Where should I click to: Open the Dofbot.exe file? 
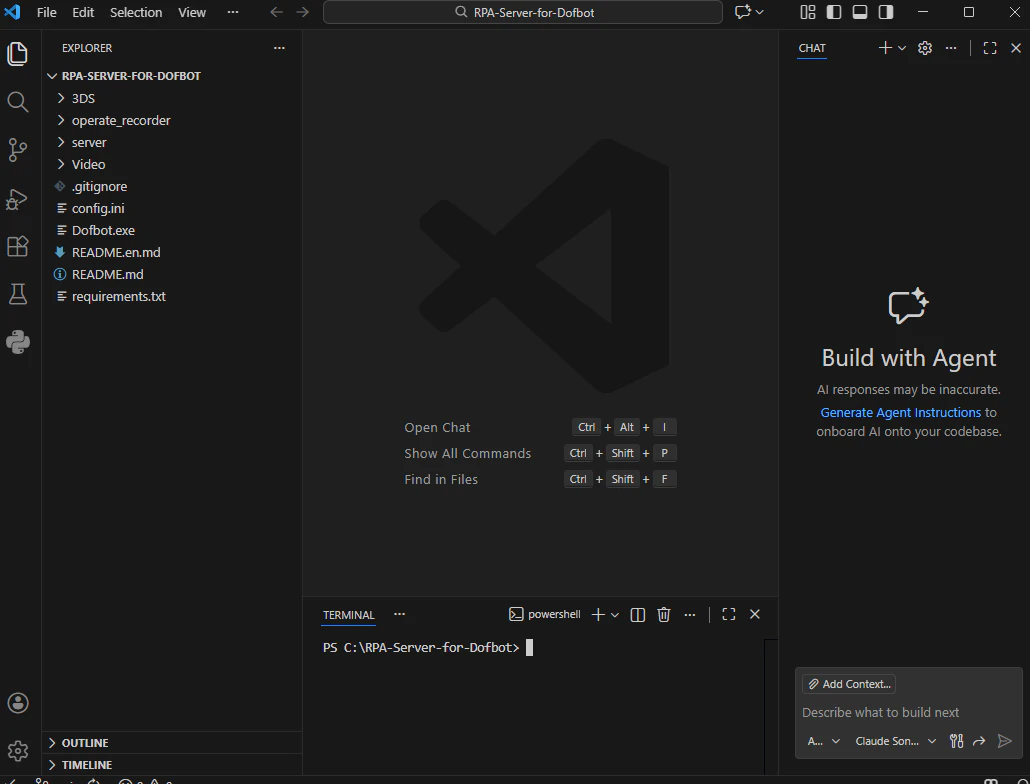pyautogui.click(x=172, y=230)
